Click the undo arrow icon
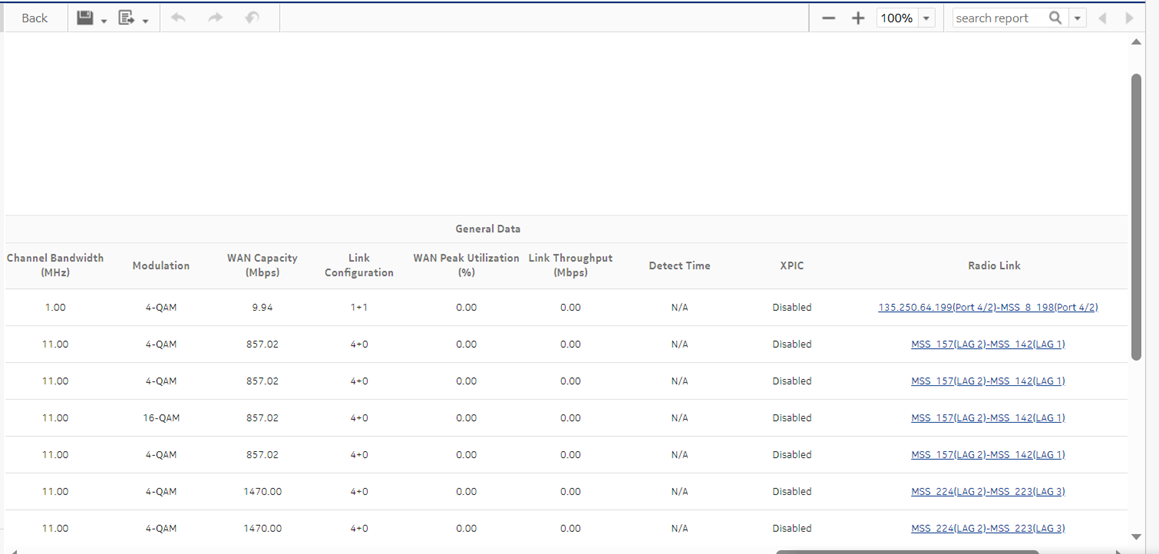The image size is (1159, 554). click(178, 18)
